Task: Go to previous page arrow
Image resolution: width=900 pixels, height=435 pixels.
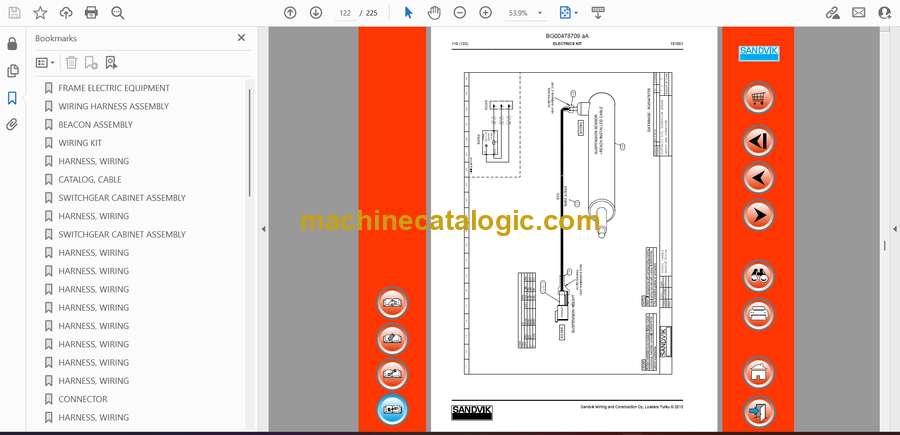Action: coord(290,13)
